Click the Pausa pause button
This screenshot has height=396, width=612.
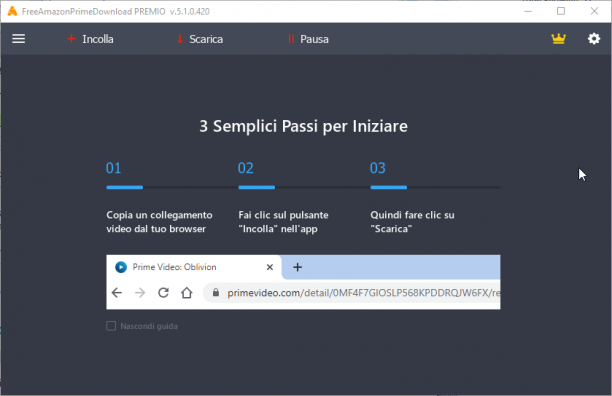(x=308, y=39)
